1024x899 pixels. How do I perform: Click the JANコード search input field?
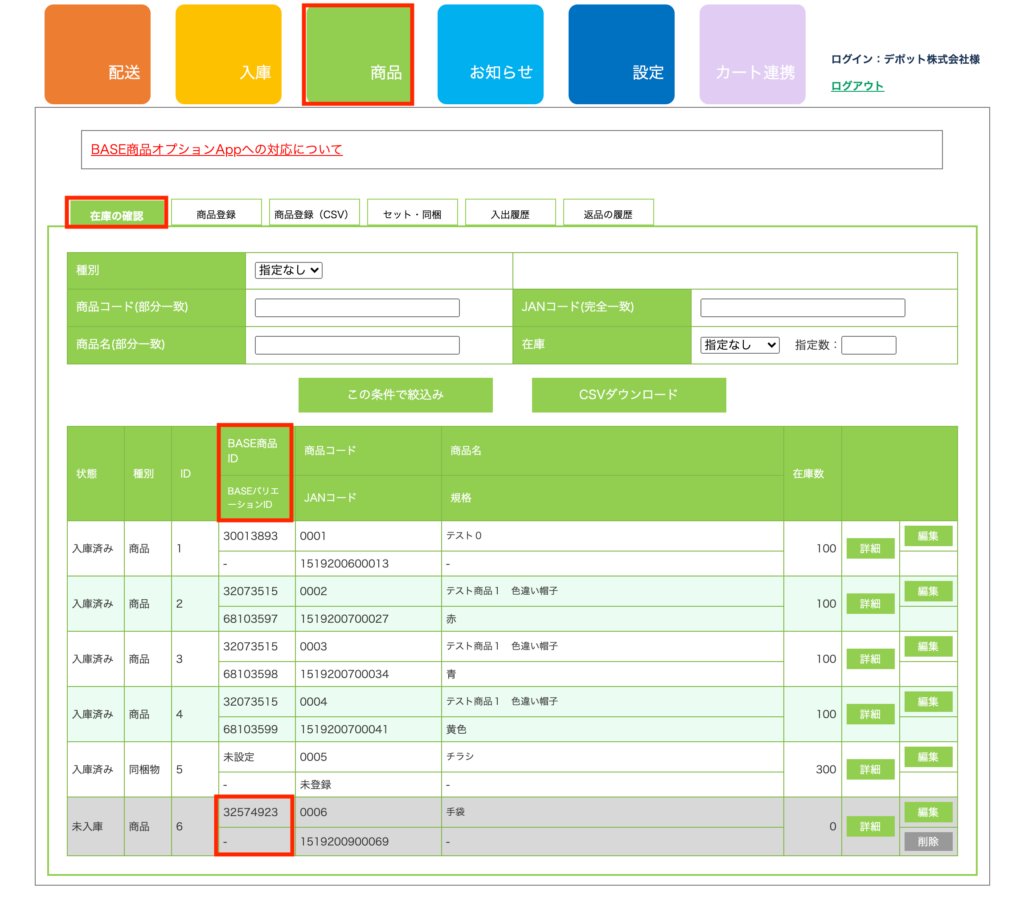pos(802,308)
